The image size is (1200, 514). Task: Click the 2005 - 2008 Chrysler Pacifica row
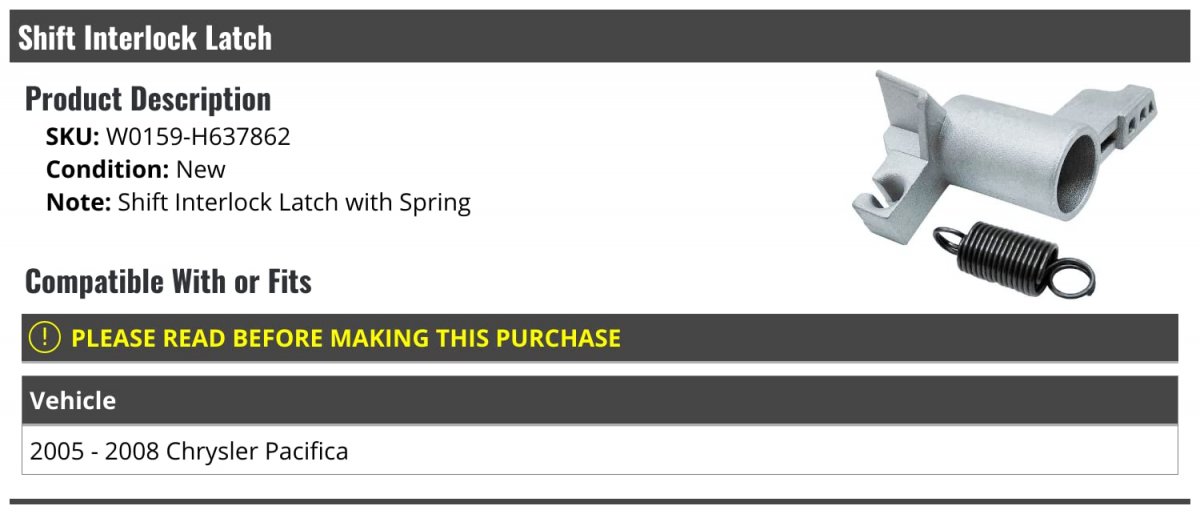600,450
